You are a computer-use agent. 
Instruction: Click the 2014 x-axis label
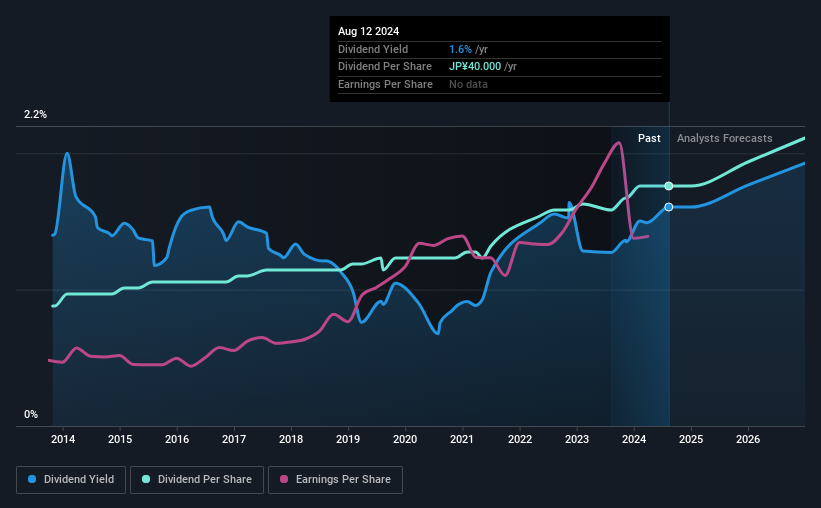(x=63, y=439)
